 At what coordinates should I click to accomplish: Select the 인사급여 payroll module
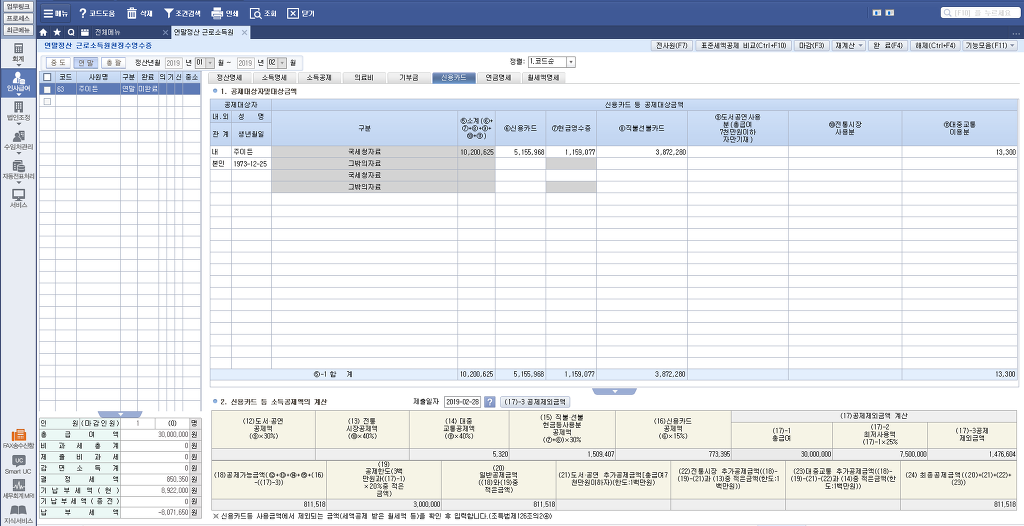[18, 83]
